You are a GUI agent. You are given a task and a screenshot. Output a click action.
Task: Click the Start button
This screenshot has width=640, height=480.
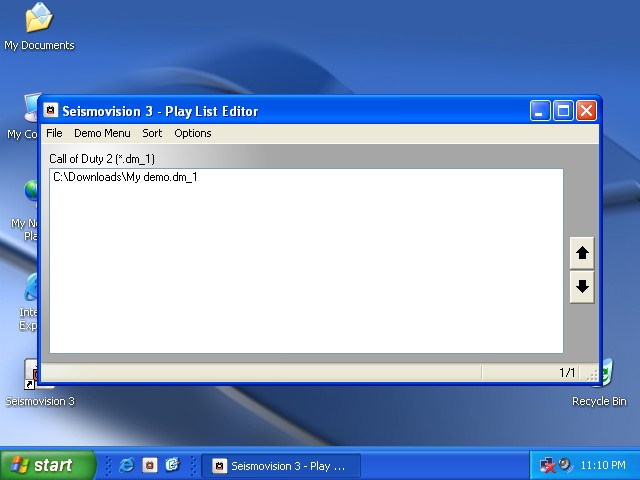[x=48, y=465]
